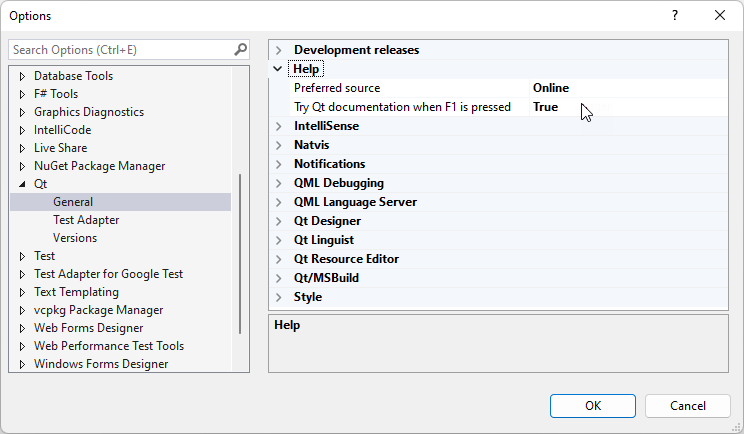Select Test Adapter under Qt

tap(86, 220)
